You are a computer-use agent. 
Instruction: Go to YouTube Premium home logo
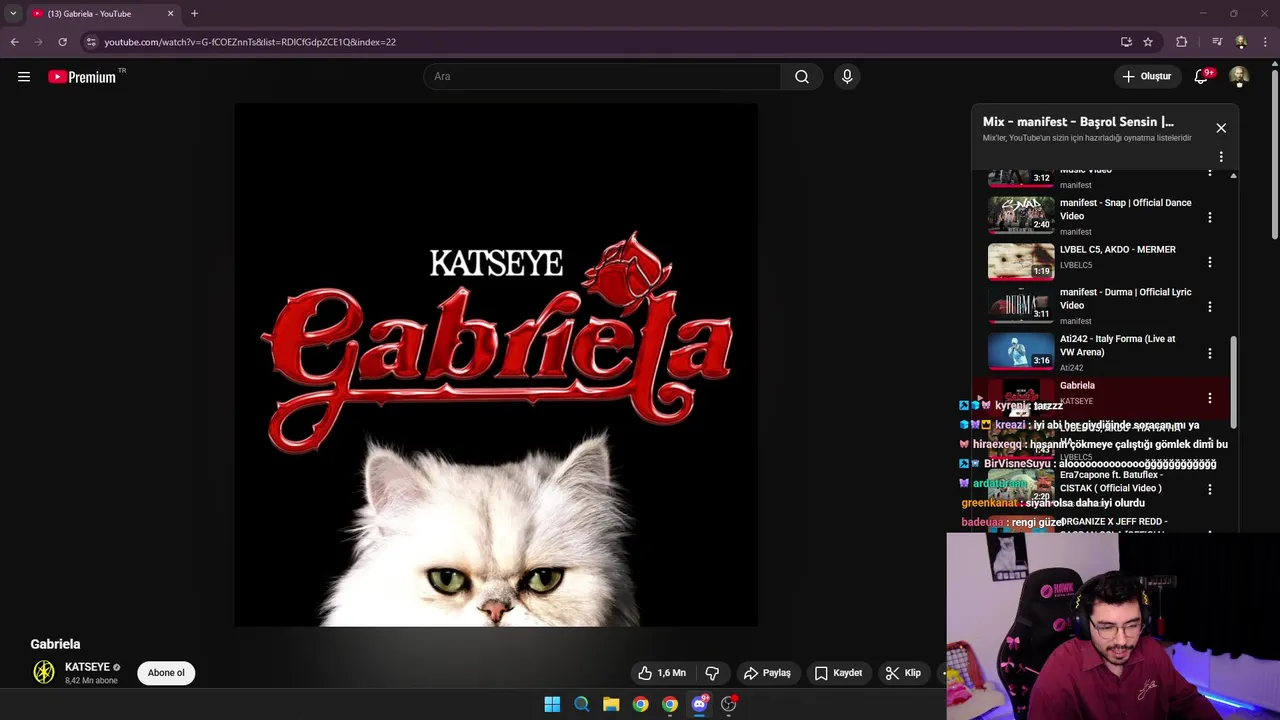pyautogui.click(x=83, y=77)
